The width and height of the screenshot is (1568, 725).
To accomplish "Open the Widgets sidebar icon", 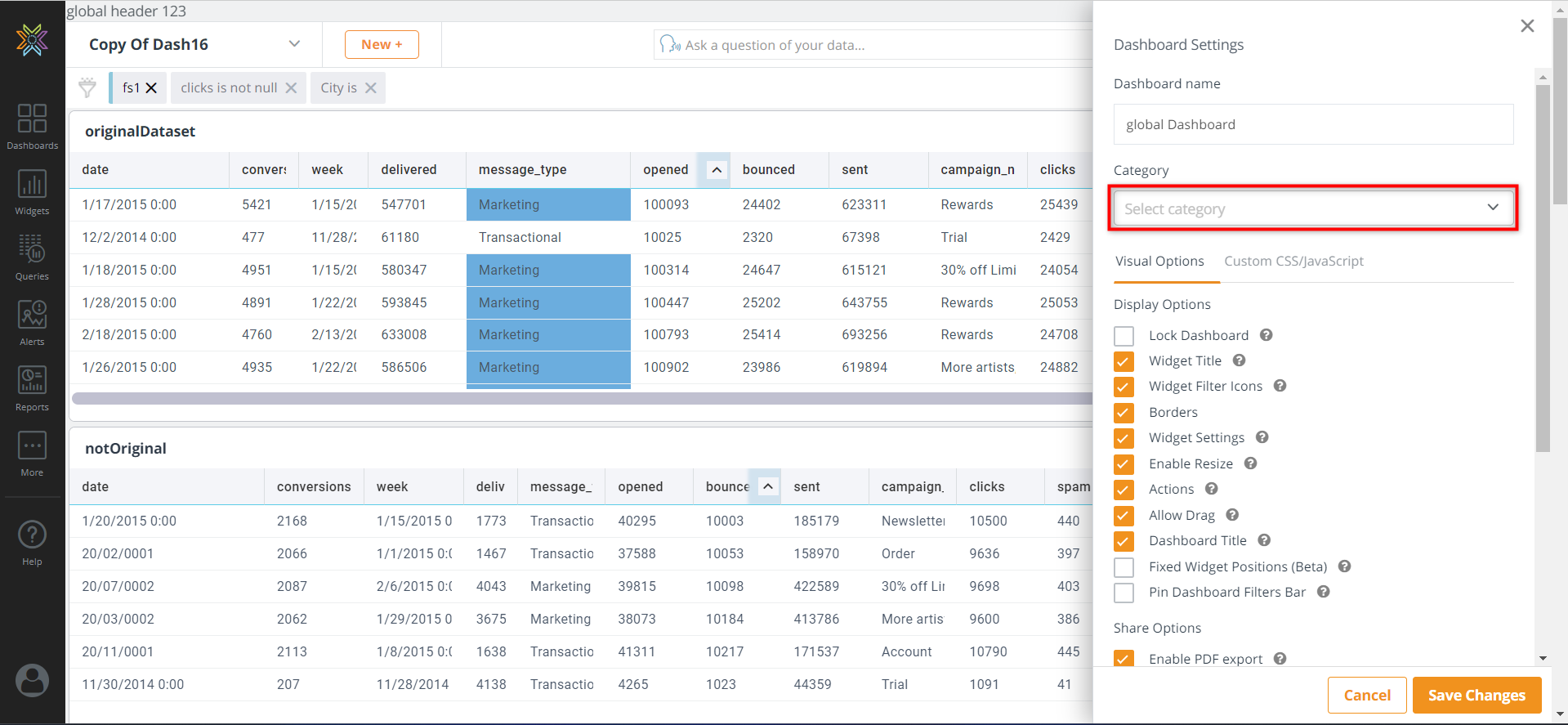I will pyautogui.click(x=32, y=191).
